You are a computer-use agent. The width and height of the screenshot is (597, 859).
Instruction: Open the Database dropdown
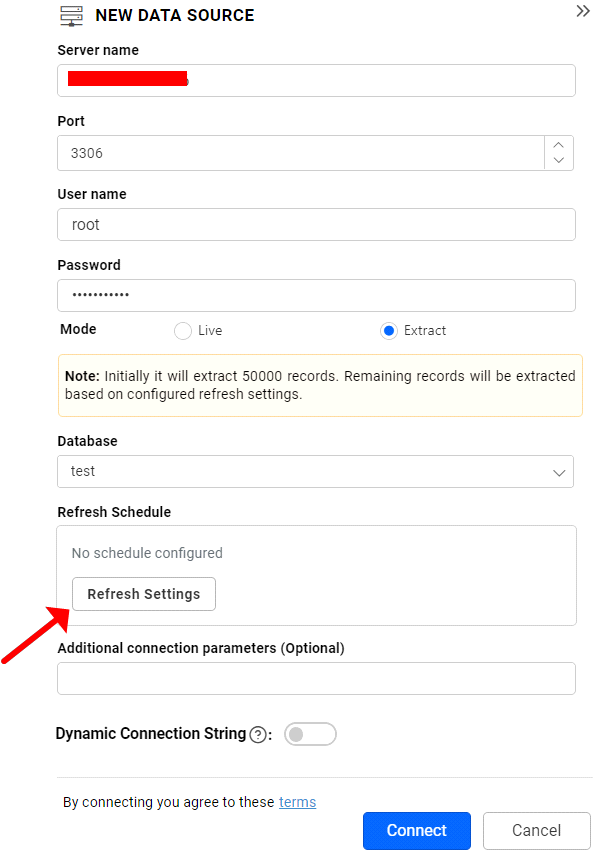[x=563, y=471]
